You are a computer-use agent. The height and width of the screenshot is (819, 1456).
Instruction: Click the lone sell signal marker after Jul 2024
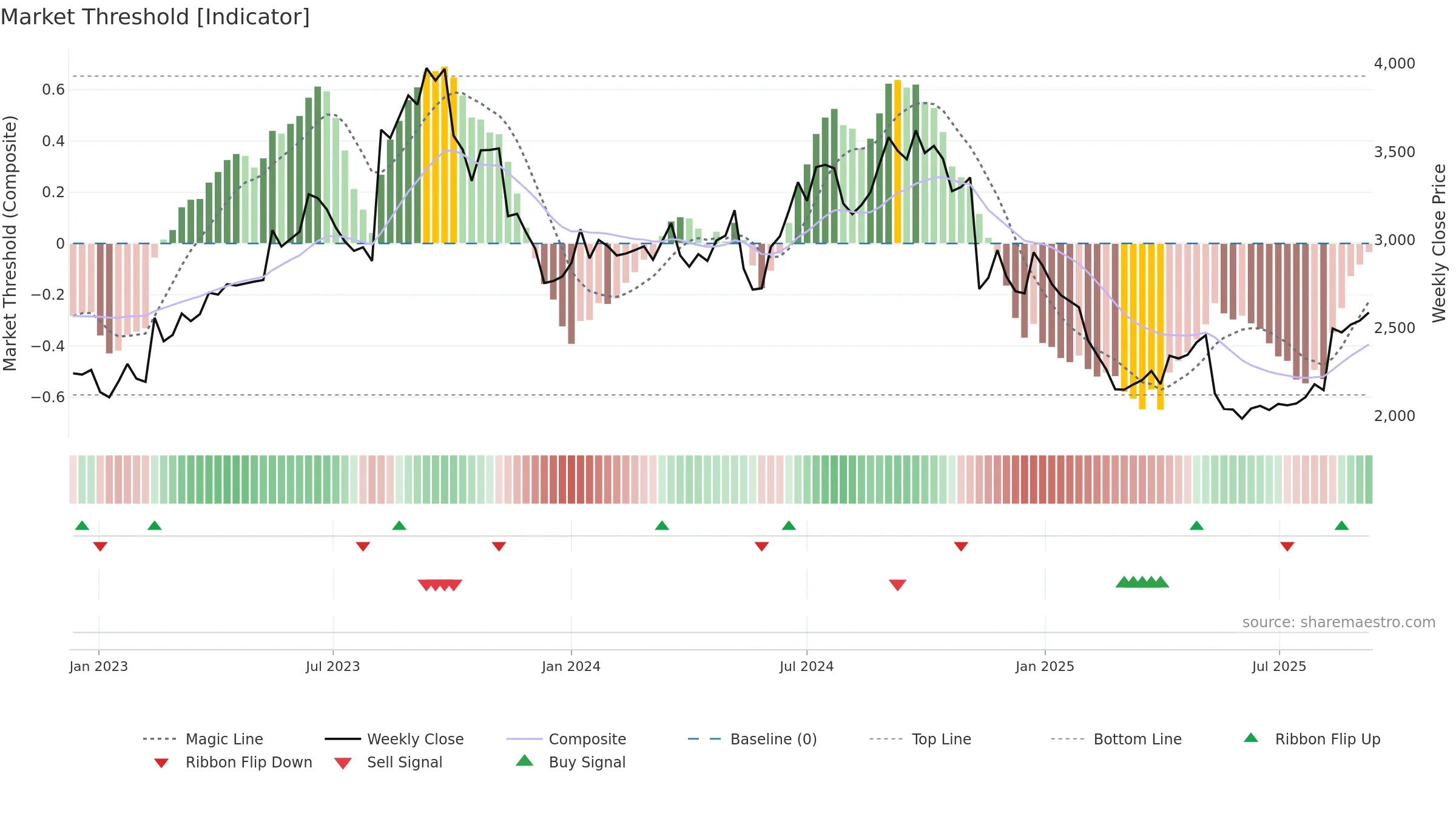[897, 585]
